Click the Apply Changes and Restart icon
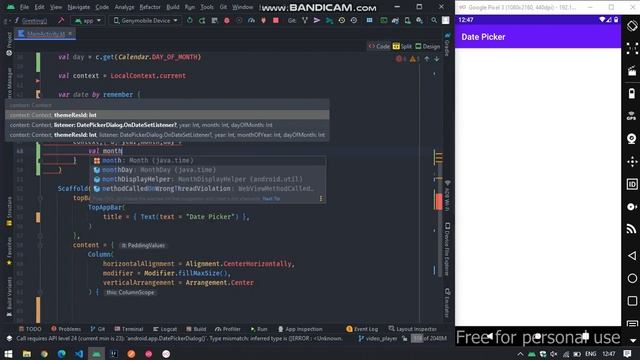Image resolution: width=640 pixels, height=360 pixels. point(202,20)
